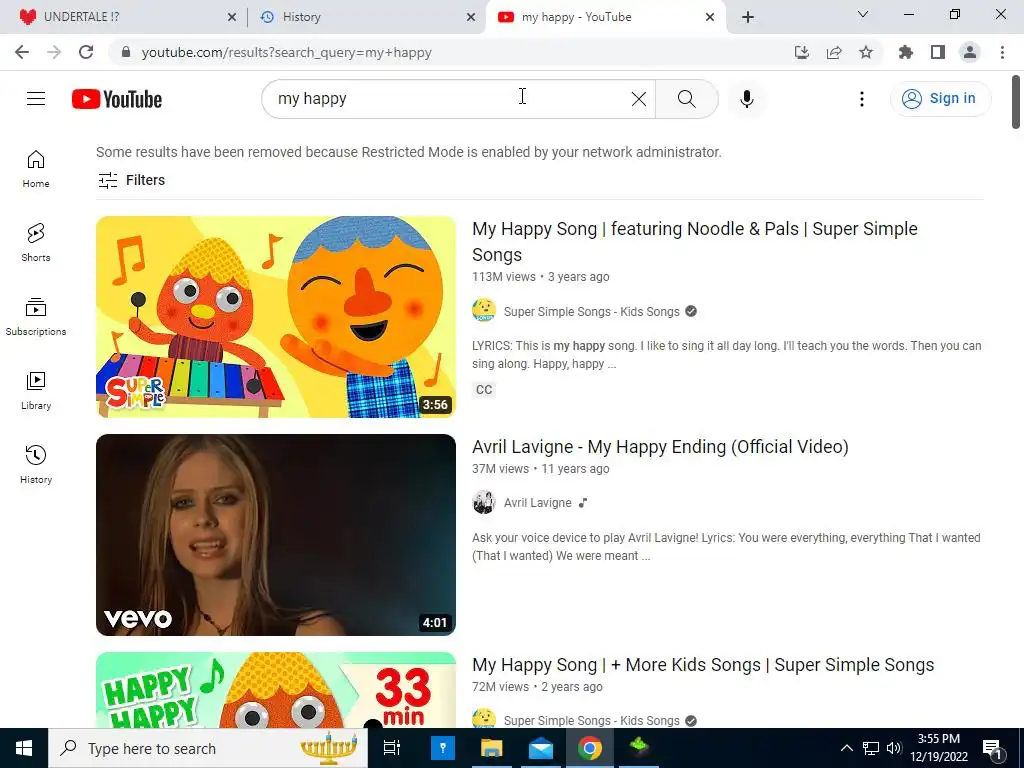Open YouTube settings three-dot menu
This screenshot has width=1024, height=768.
click(861, 99)
